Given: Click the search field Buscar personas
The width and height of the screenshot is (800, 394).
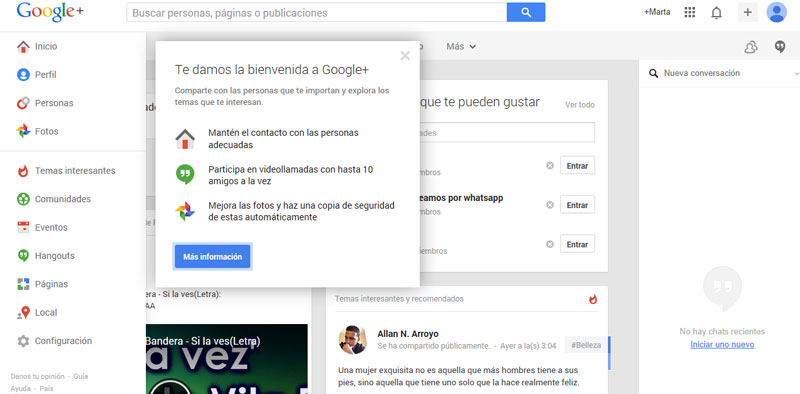Looking at the screenshot, I should [x=316, y=12].
